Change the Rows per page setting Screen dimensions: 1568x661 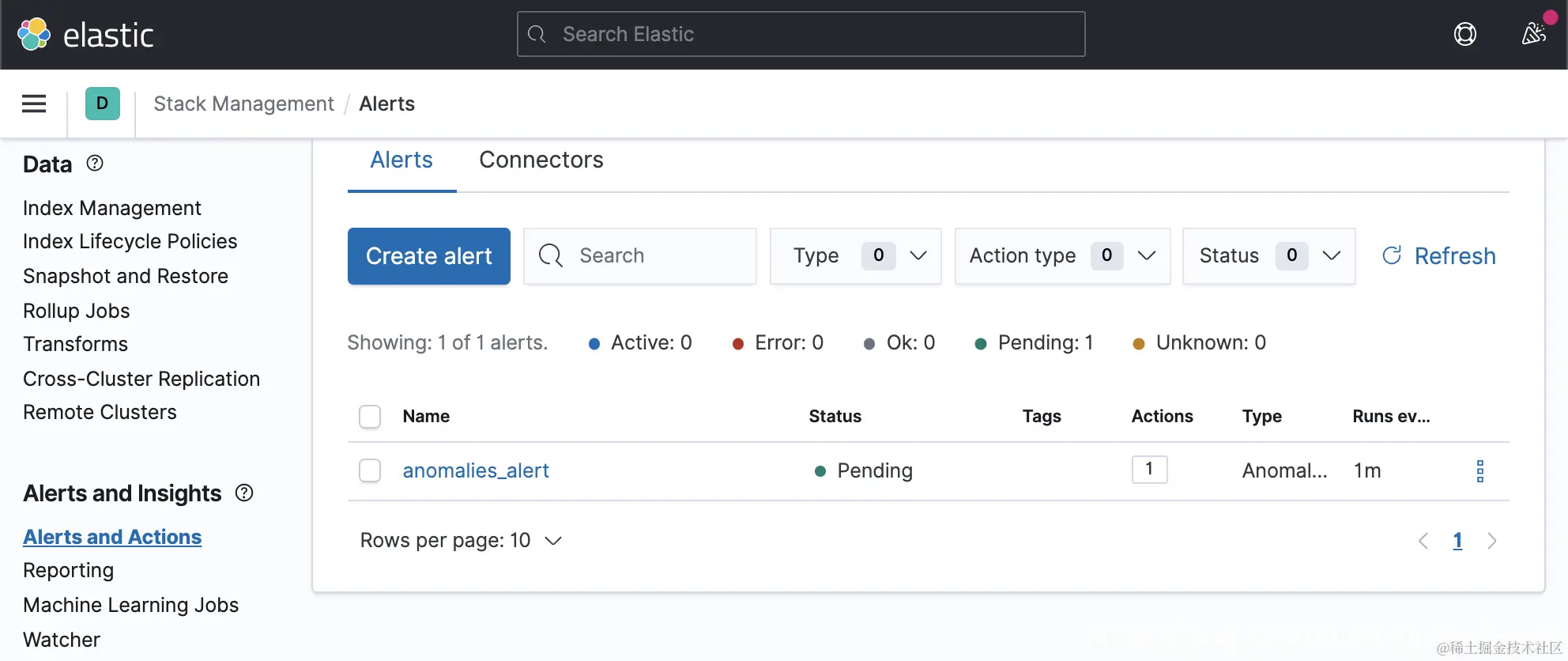point(461,541)
